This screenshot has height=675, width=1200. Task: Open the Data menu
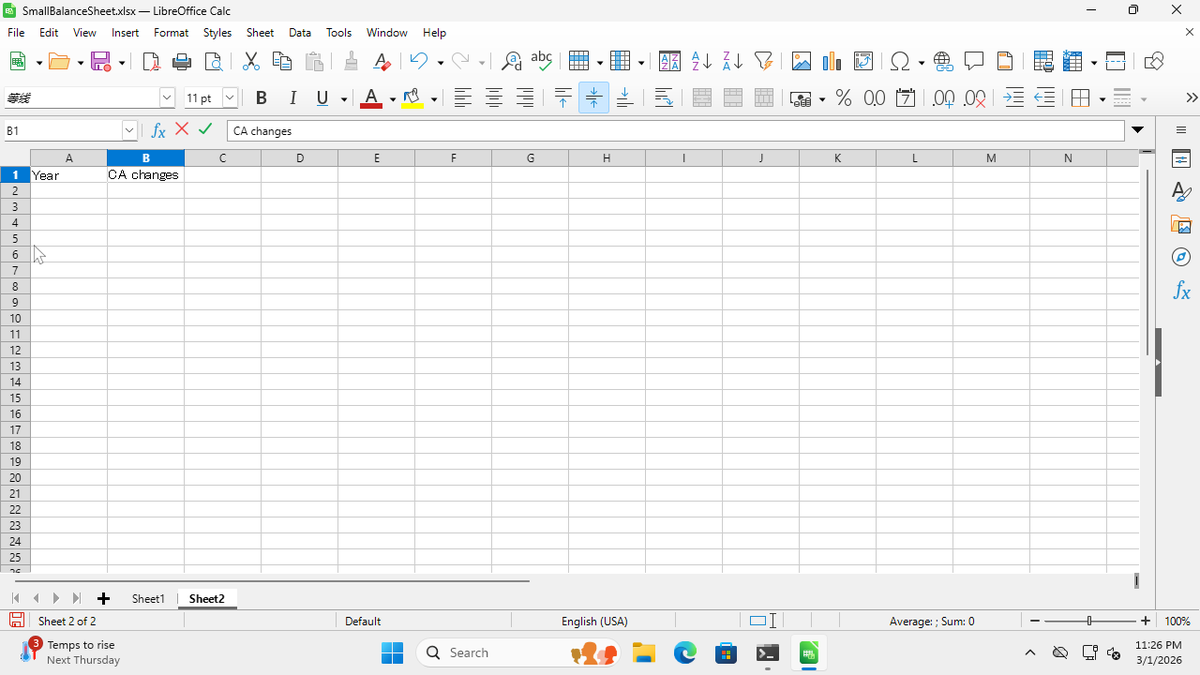point(300,32)
